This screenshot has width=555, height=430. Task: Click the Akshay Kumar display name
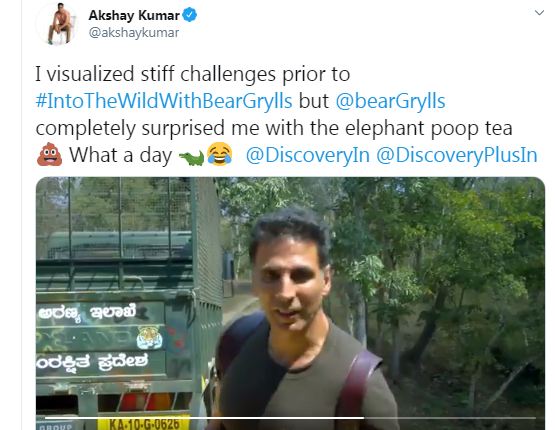[134, 15]
